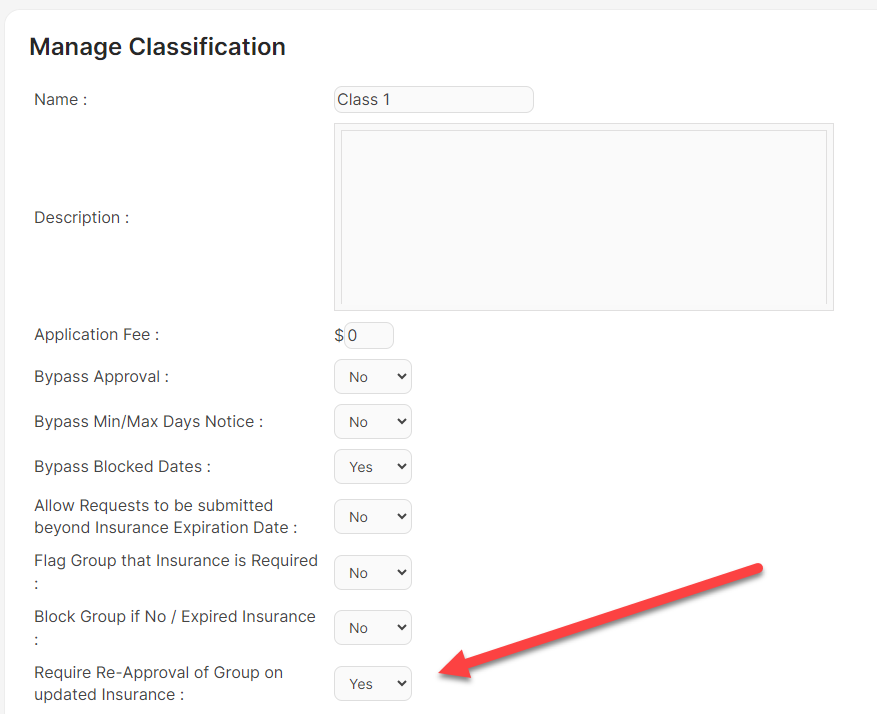Click the Manage Classification heading

coord(157,47)
